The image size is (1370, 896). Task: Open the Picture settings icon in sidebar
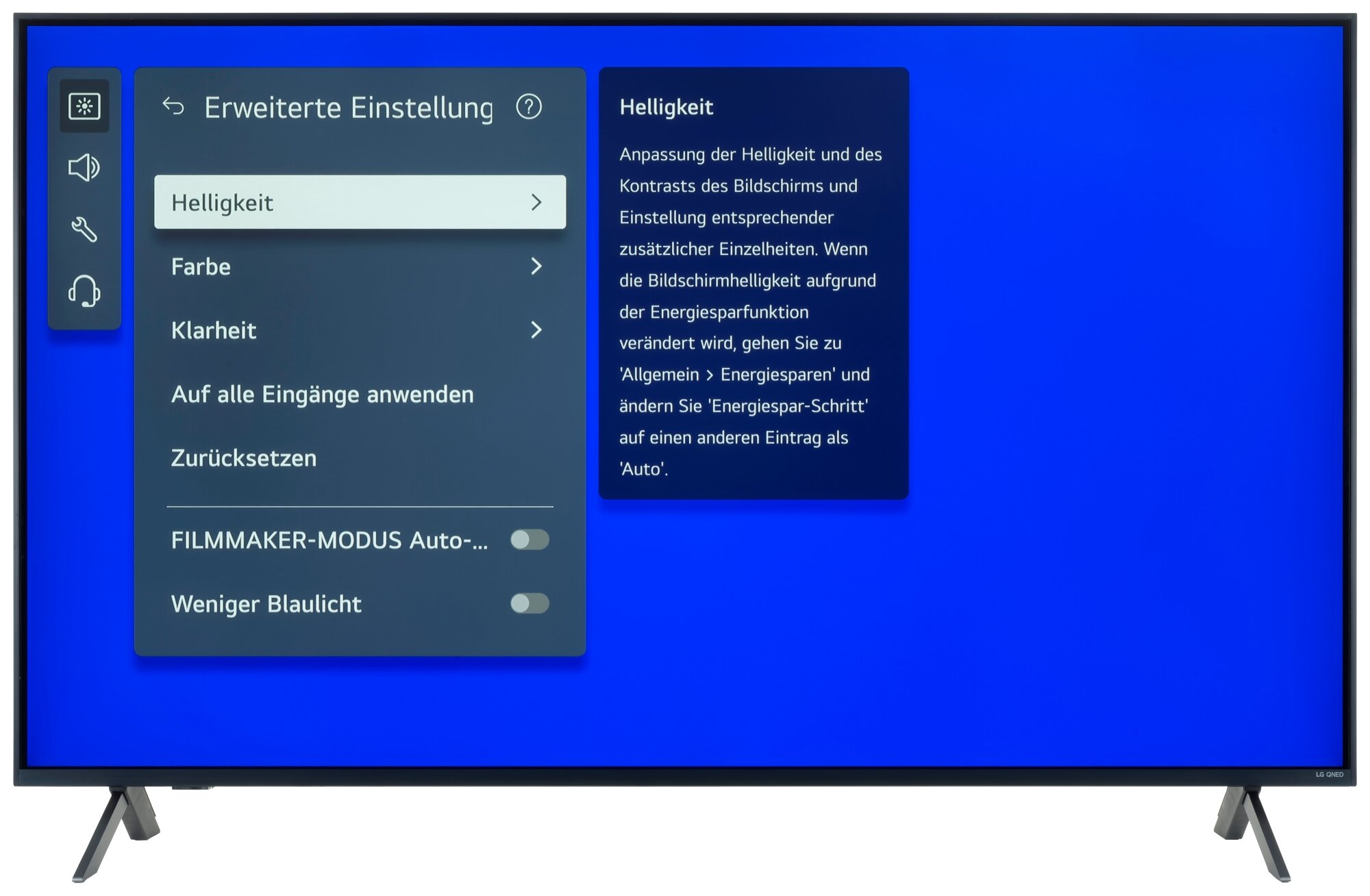84,106
